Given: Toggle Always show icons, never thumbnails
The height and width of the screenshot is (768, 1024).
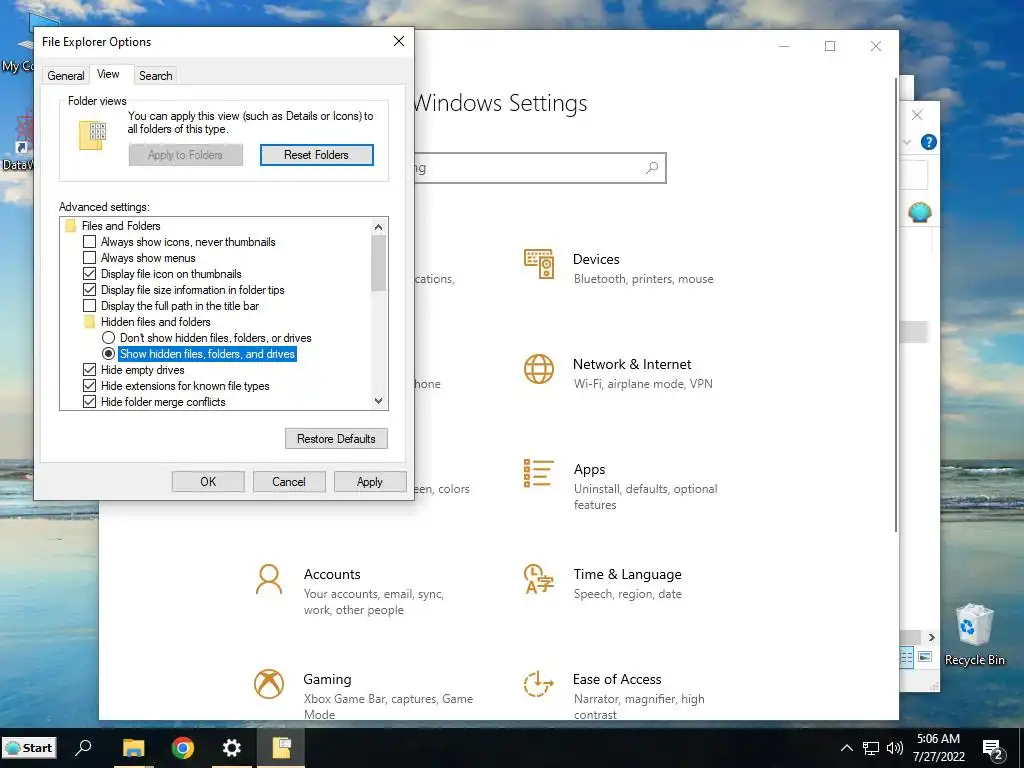Looking at the screenshot, I should pos(89,242).
